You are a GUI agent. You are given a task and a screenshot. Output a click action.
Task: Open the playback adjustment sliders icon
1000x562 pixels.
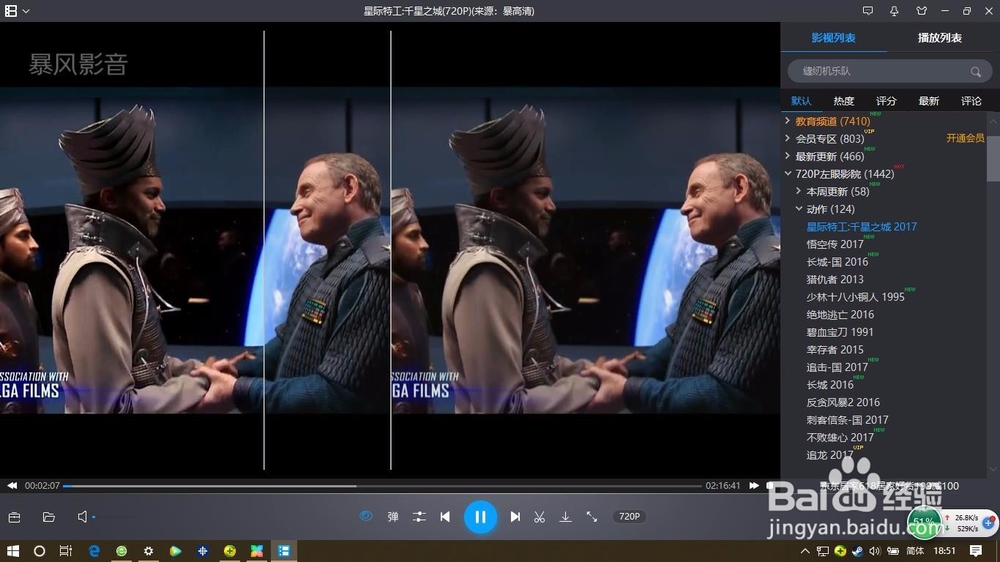click(419, 517)
